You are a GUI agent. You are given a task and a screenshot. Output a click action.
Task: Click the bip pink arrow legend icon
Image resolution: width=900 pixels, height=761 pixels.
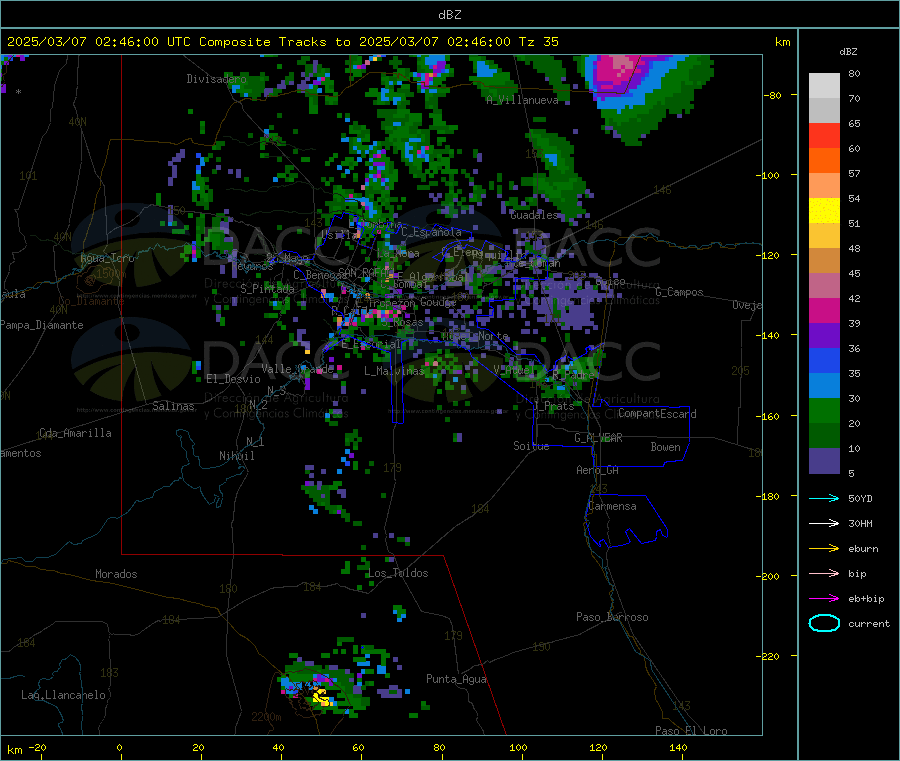coord(824,573)
